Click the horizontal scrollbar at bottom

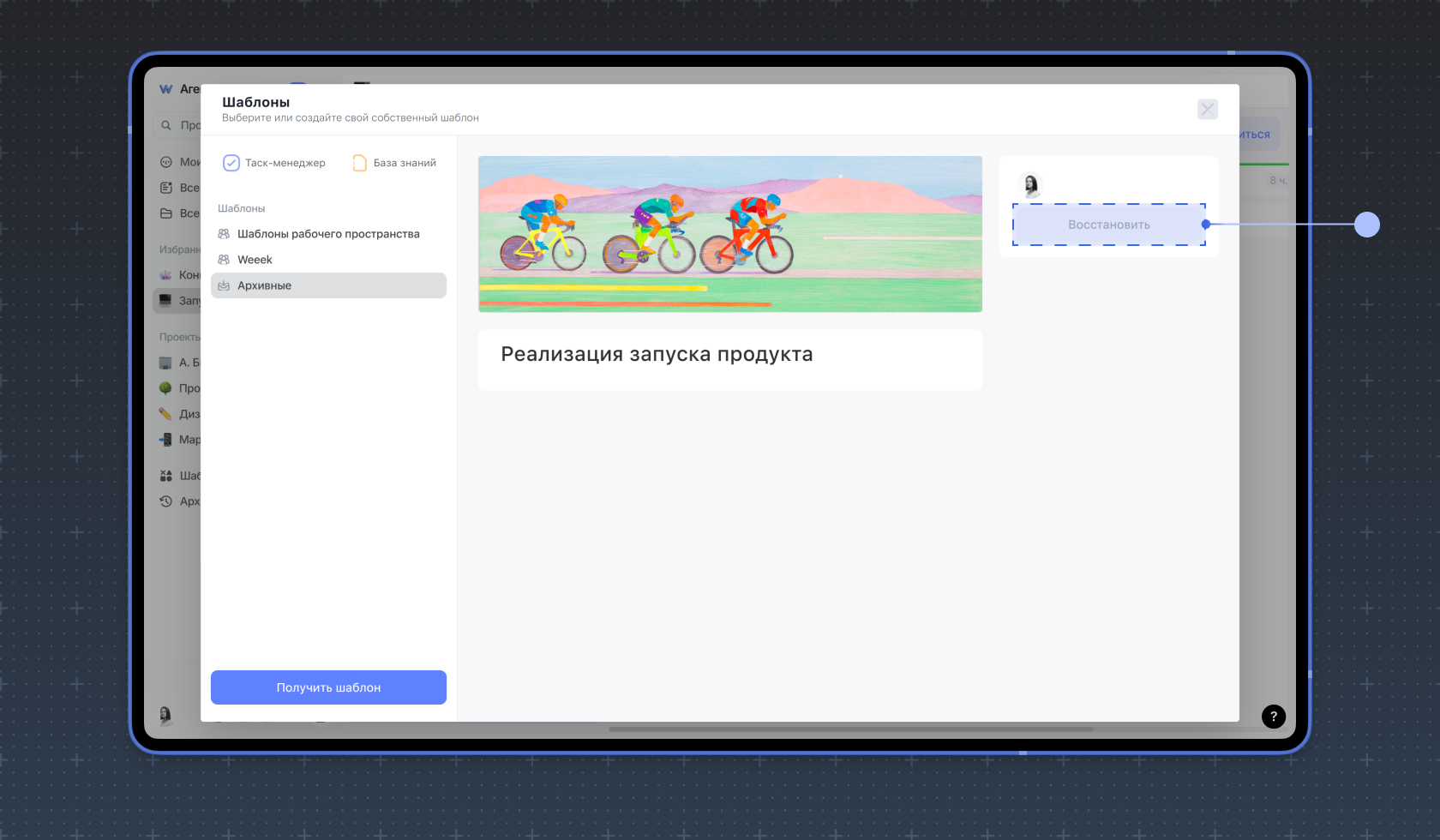(850, 729)
